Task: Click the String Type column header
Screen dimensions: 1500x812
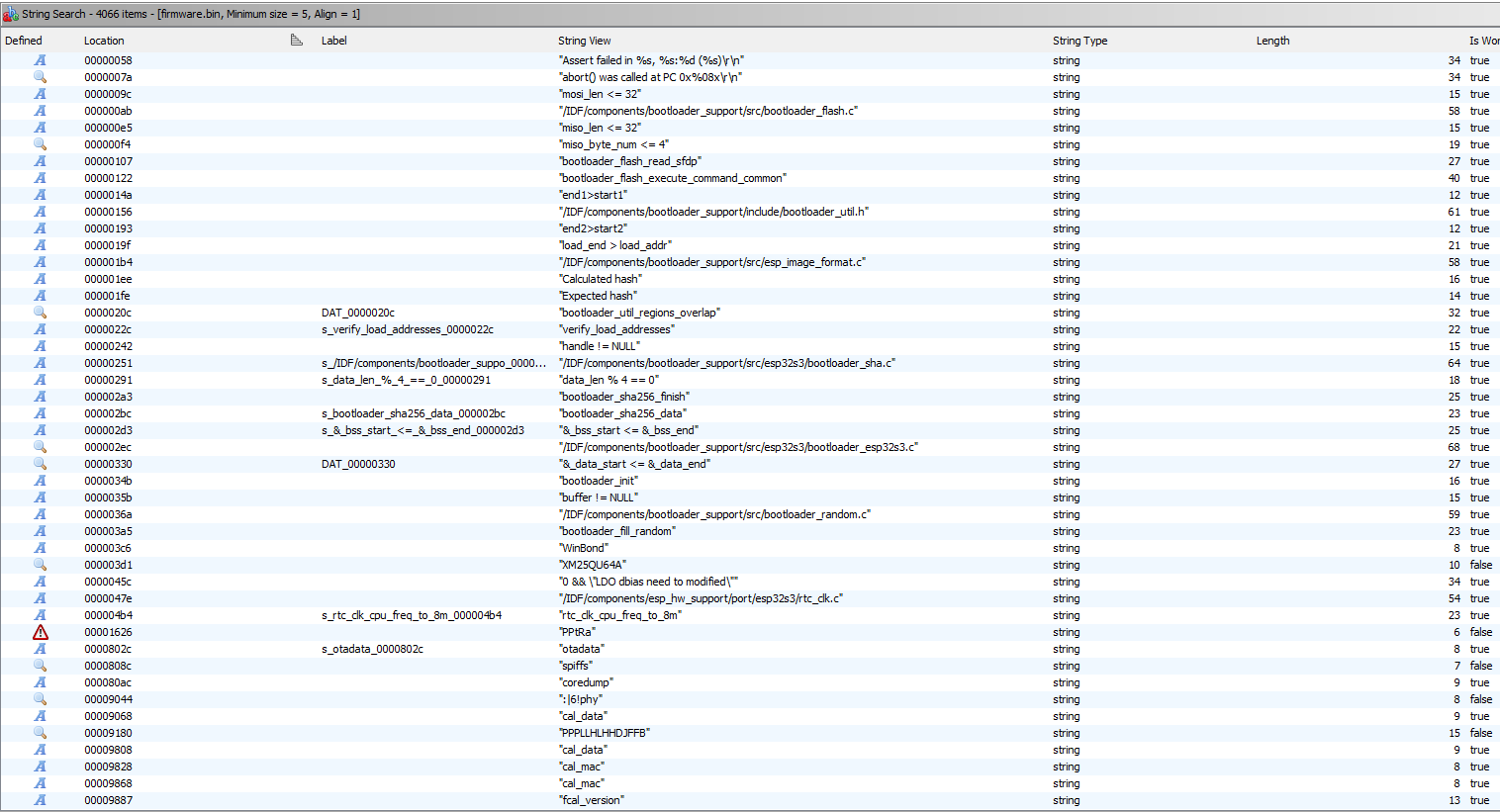Action: coord(1079,41)
